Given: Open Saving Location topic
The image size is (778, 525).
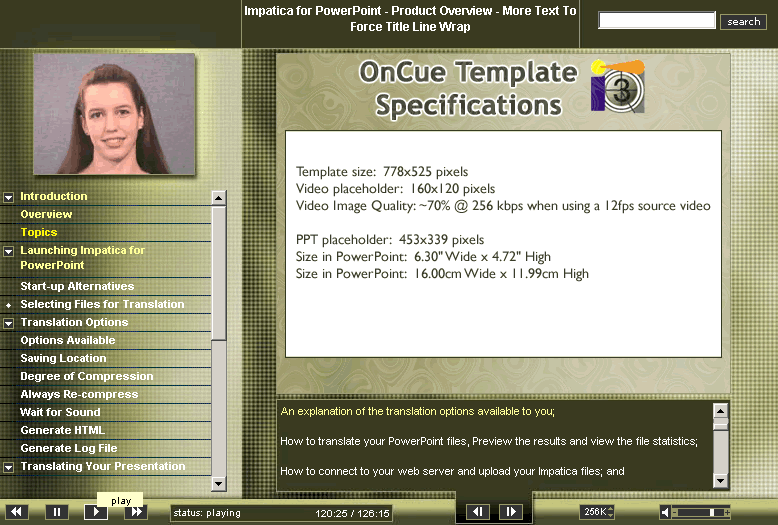Looking at the screenshot, I should pyautogui.click(x=63, y=358).
